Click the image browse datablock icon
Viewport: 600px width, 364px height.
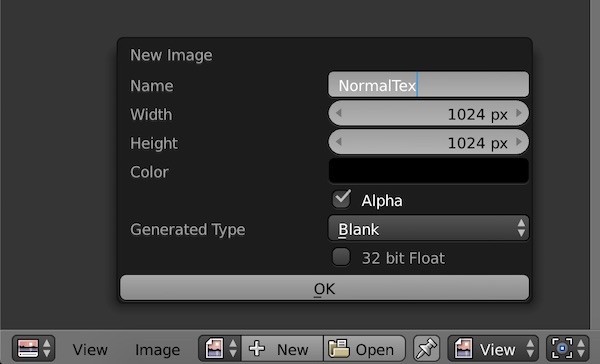pos(214,349)
